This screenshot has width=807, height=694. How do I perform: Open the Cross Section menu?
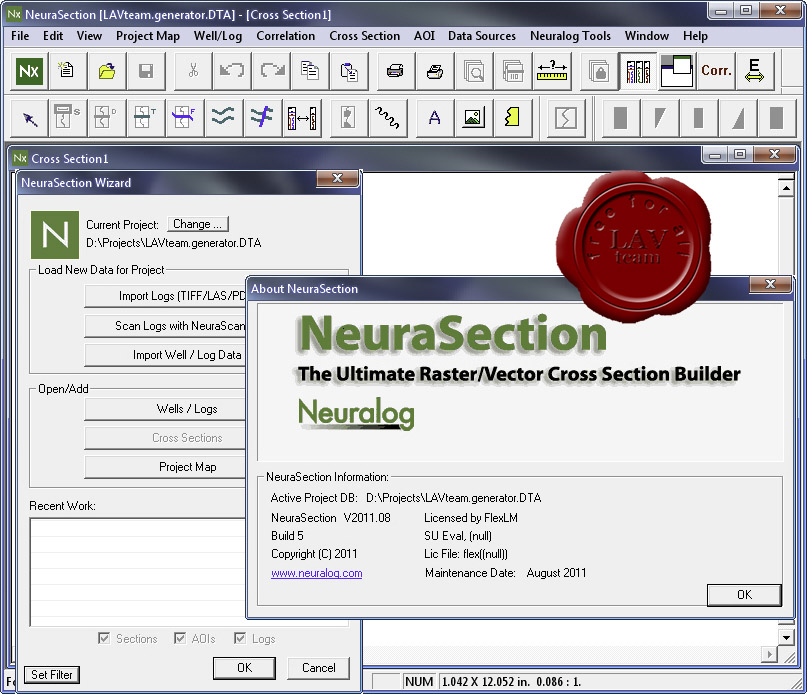(x=364, y=36)
